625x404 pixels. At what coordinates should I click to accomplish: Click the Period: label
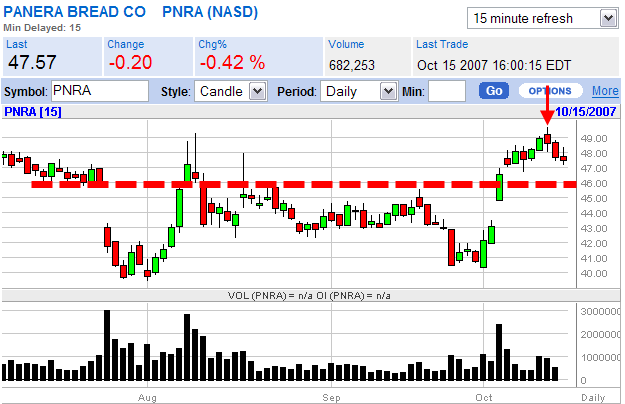[x=297, y=92]
